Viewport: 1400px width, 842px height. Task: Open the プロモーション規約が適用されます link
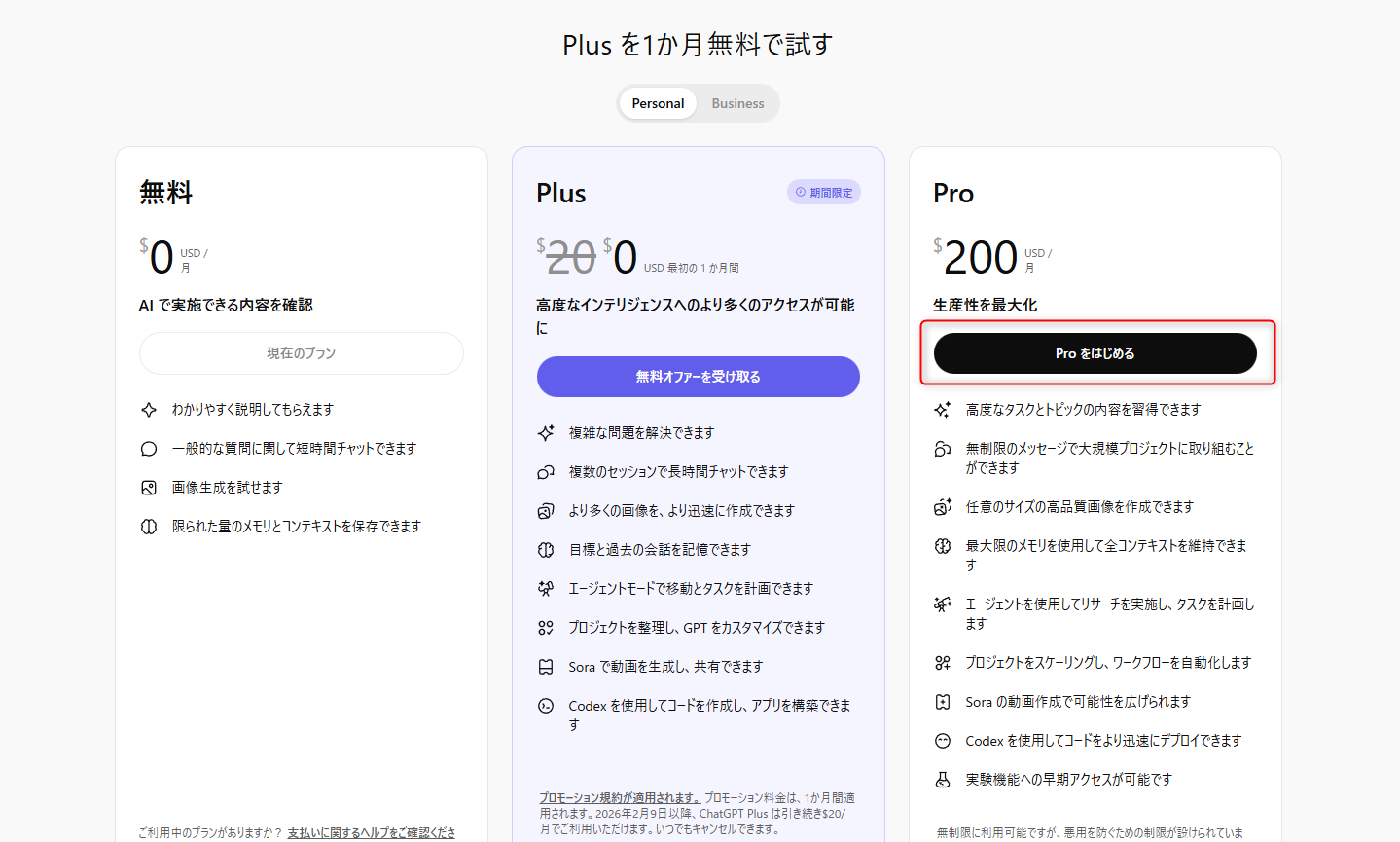click(x=620, y=798)
